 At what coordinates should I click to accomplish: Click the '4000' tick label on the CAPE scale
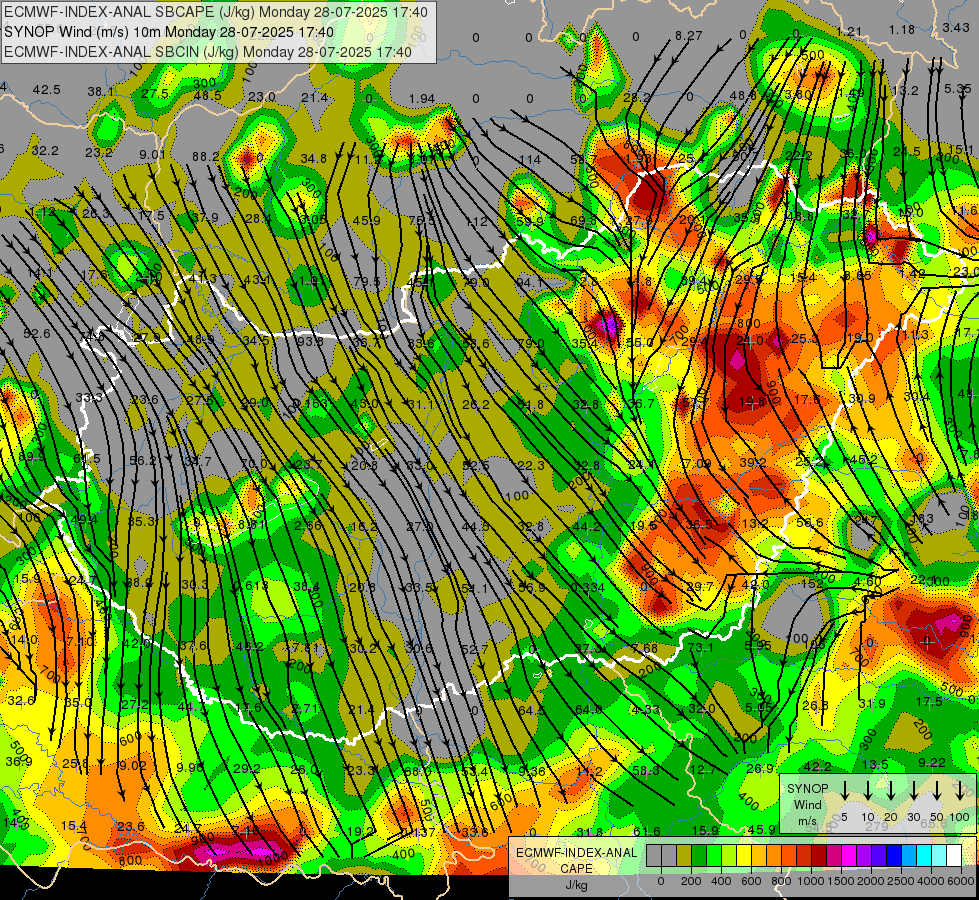pos(932,881)
